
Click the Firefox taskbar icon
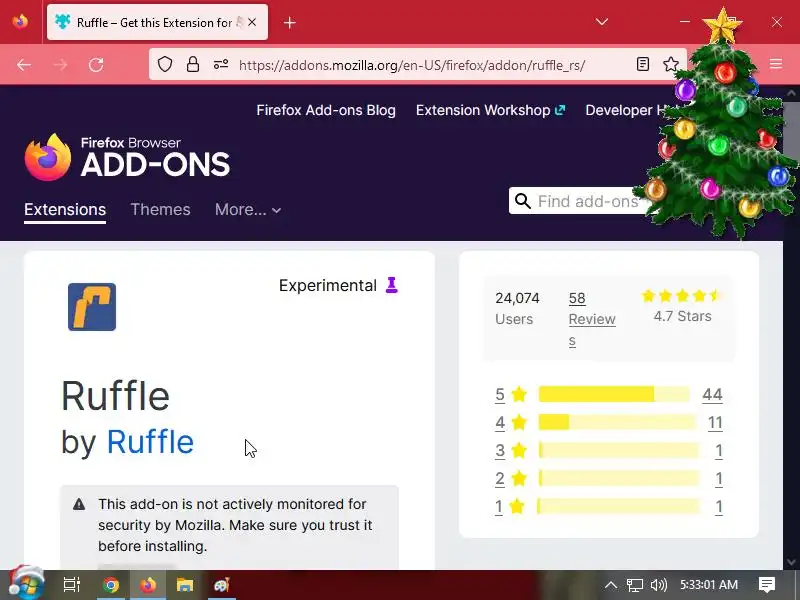pos(148,585)
